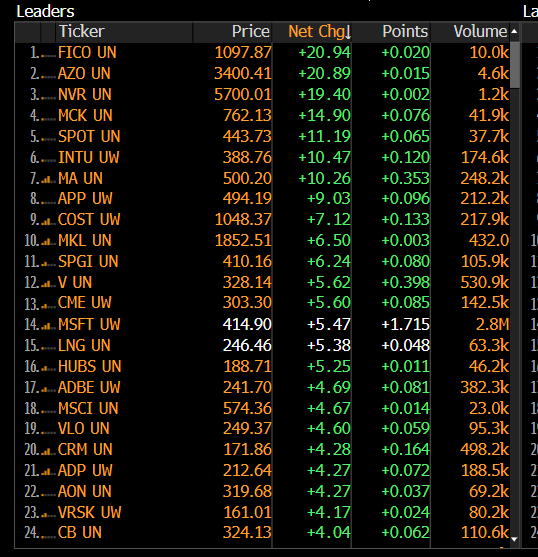The width and height of the screenshot is (538, 557).
Task: Select the CB UN ticker
Action: [x=80, y=532]
